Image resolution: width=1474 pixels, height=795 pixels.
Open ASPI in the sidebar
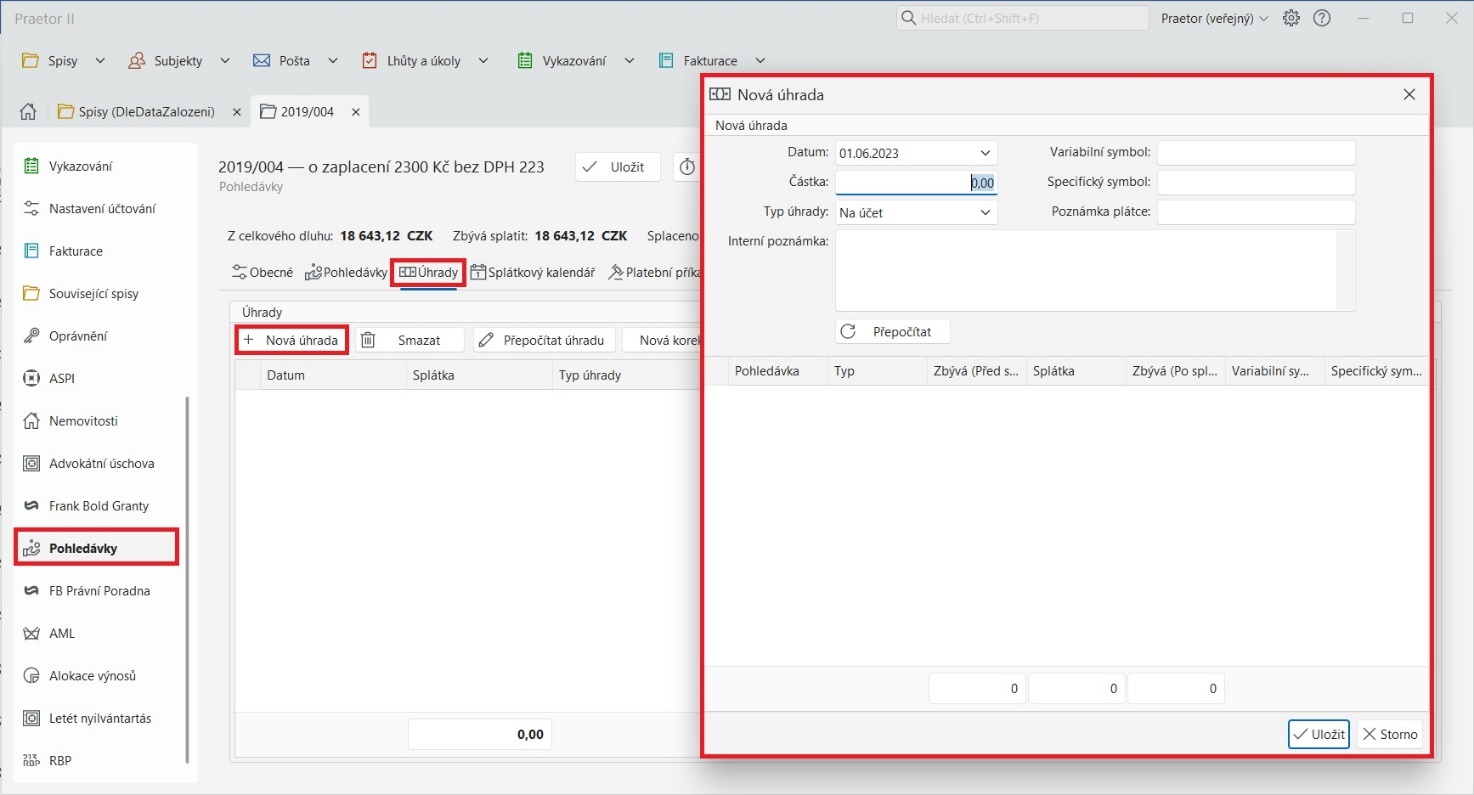coord(62,379)
